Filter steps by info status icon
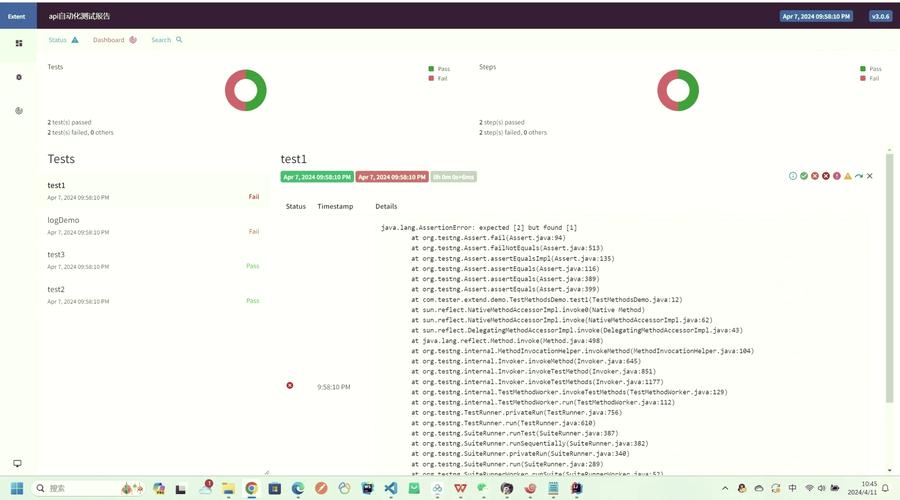Image resolution: width=900 pixels, height=500 pixels. 793,176
